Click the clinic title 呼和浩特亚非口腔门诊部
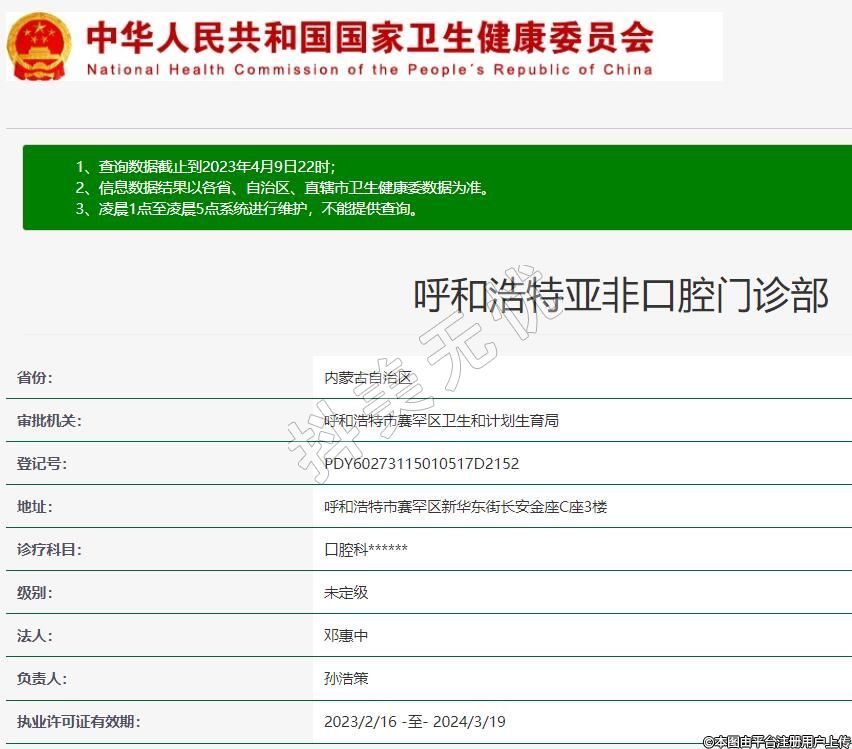Viewport: 852px width, 749px height. pos(621,295)
